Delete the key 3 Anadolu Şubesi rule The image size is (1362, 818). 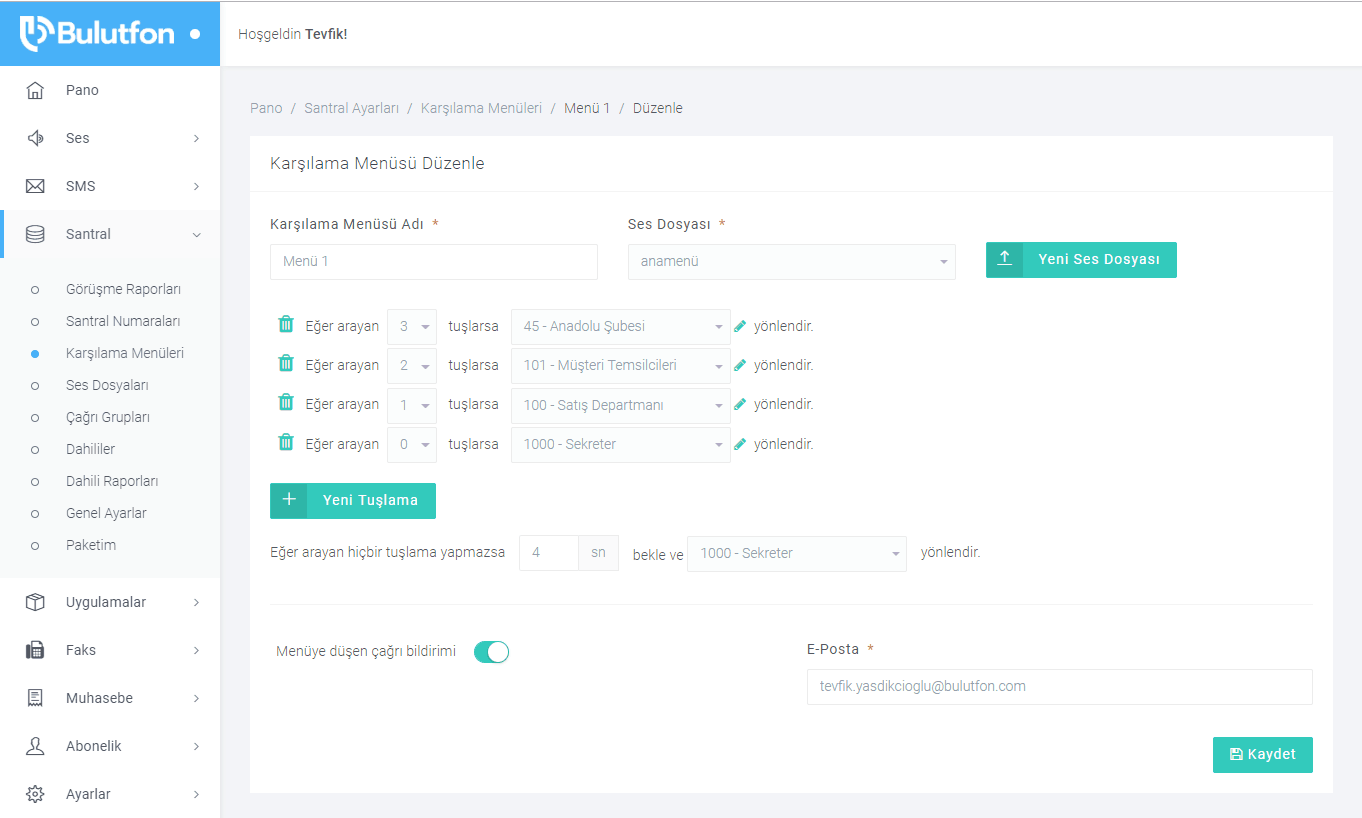tap(286, 324)
